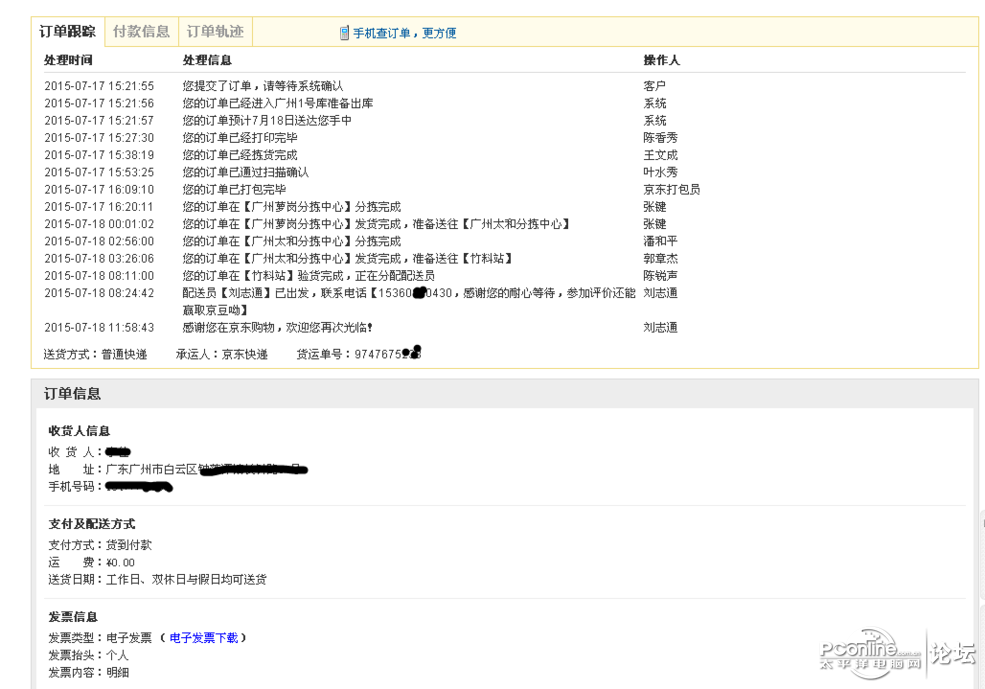This screenshot has height=689, width=985.
Task: Select timestamp 2015-07-17 15:21:55
Action: point(99,86)
